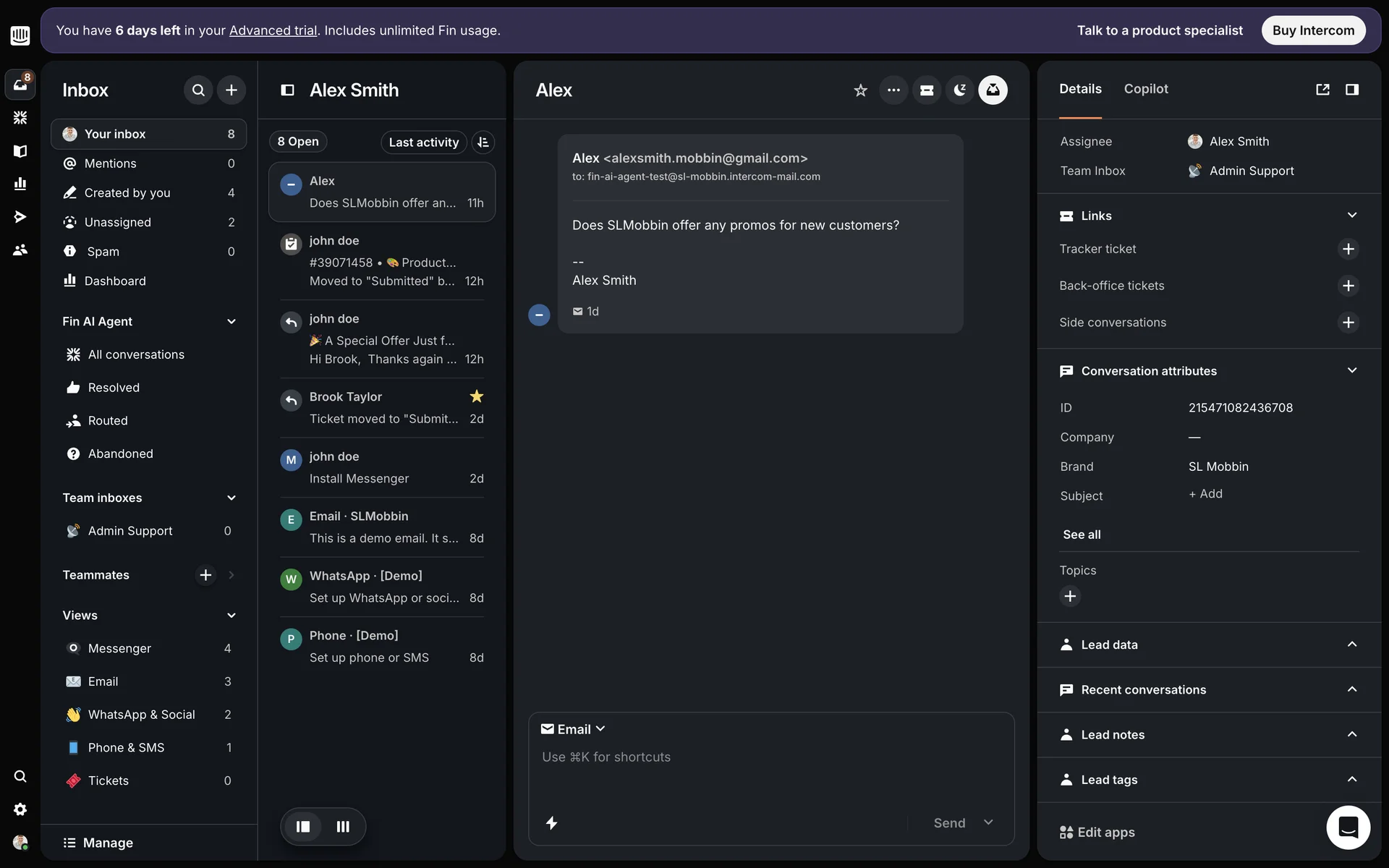Star the Alex conversation
The image size is (1389, 868).
(x=860, y=90)
